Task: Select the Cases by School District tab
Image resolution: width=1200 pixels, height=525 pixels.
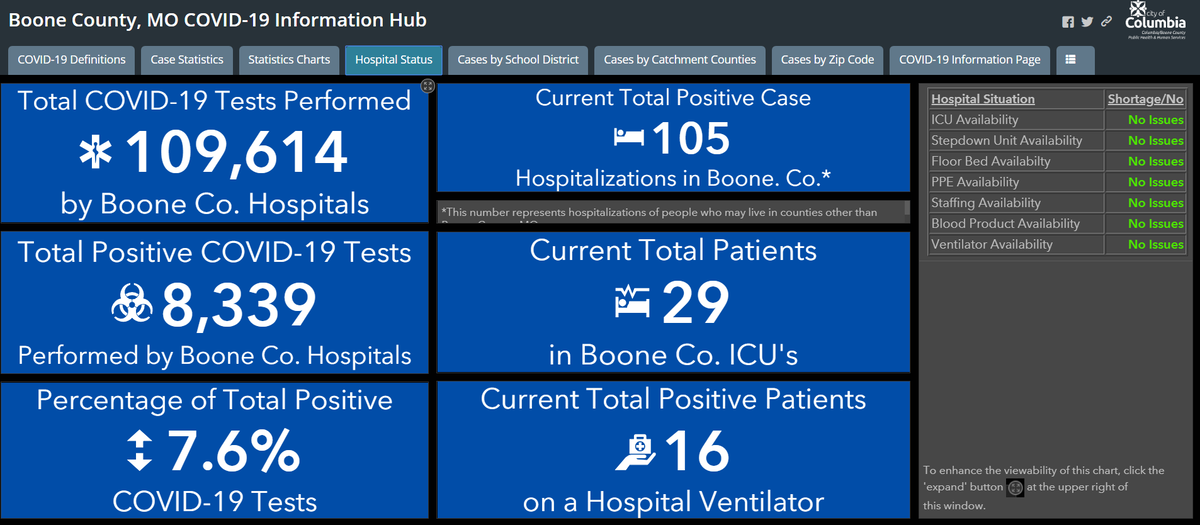Action: 518,60
